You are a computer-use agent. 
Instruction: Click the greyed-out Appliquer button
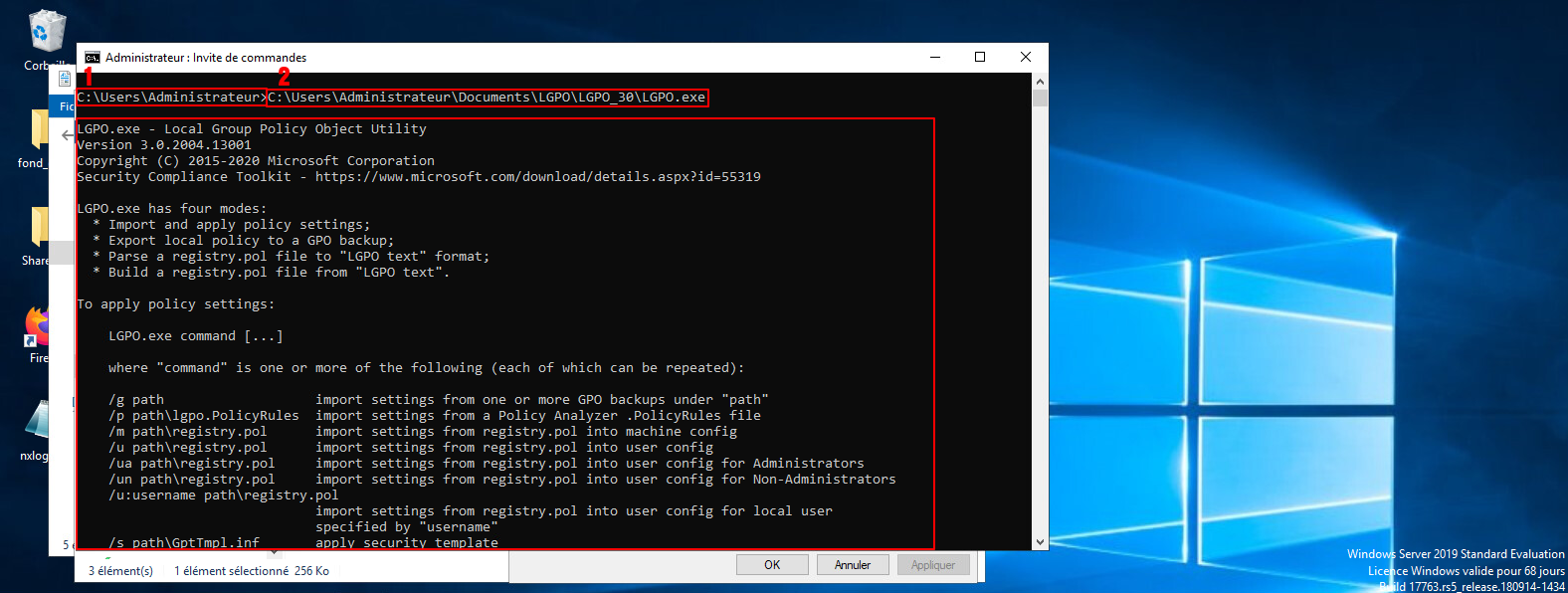coord(932,565)
